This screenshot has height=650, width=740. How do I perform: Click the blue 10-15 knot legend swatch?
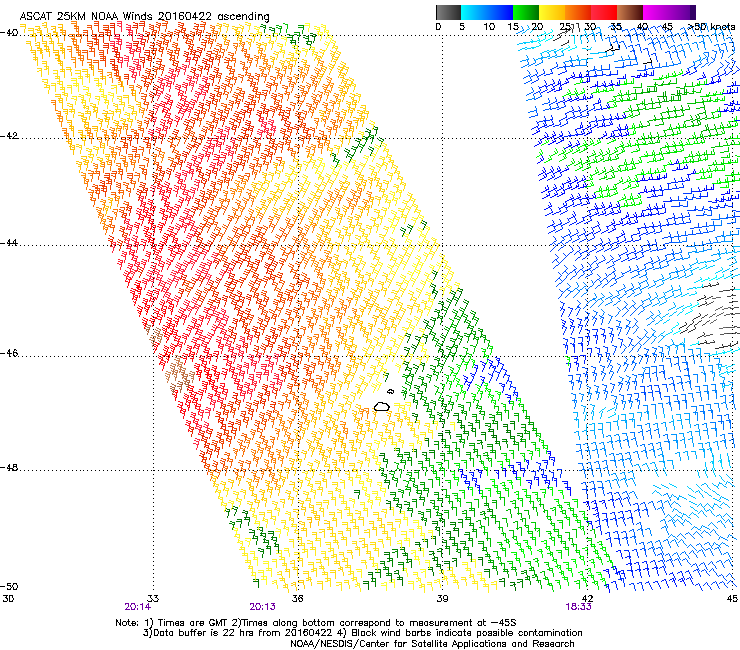500,12
